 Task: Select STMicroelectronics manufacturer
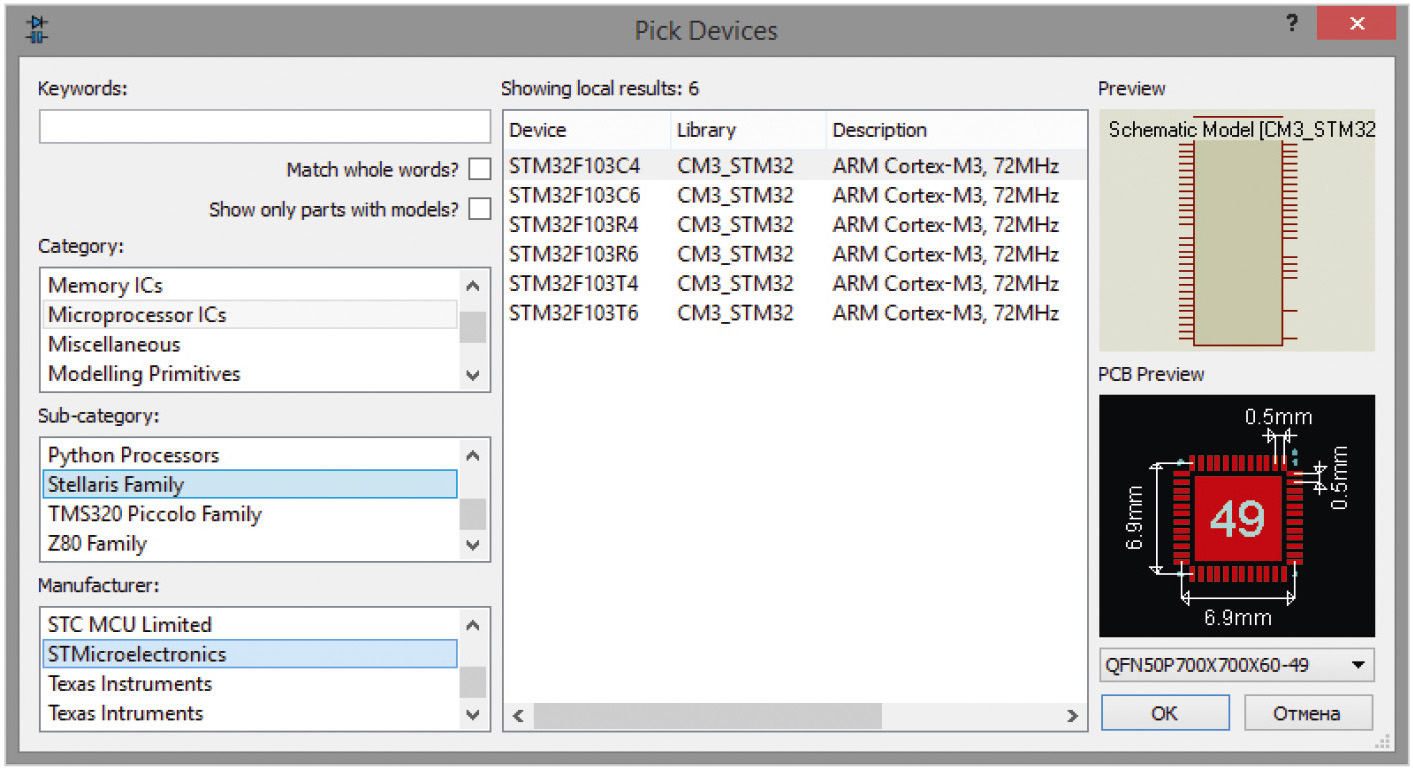(250, 654)
